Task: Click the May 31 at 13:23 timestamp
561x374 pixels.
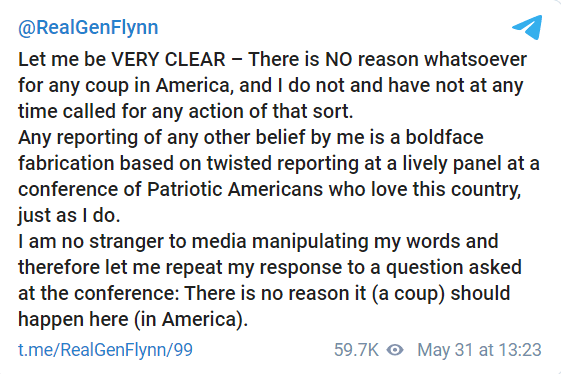Action: 479,350
